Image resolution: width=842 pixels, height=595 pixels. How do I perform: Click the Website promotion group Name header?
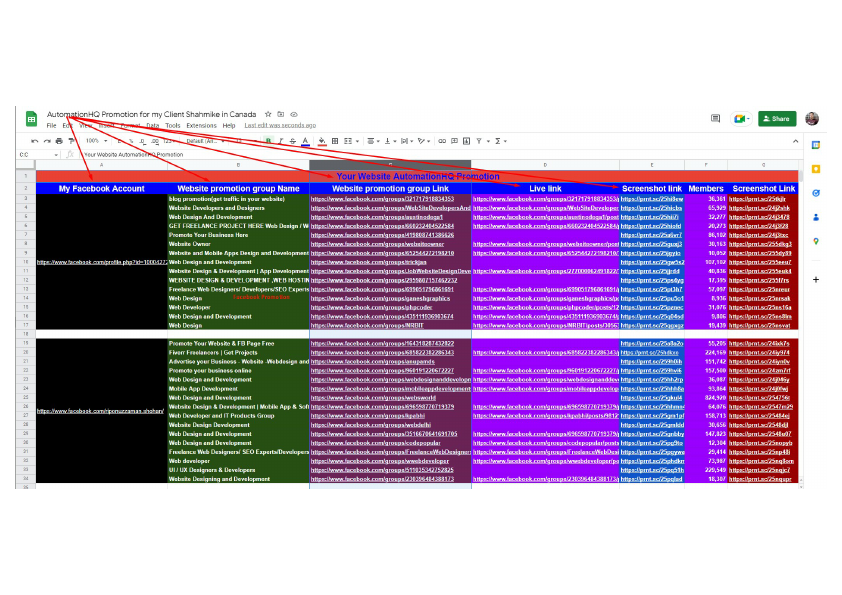pos(238,188)
